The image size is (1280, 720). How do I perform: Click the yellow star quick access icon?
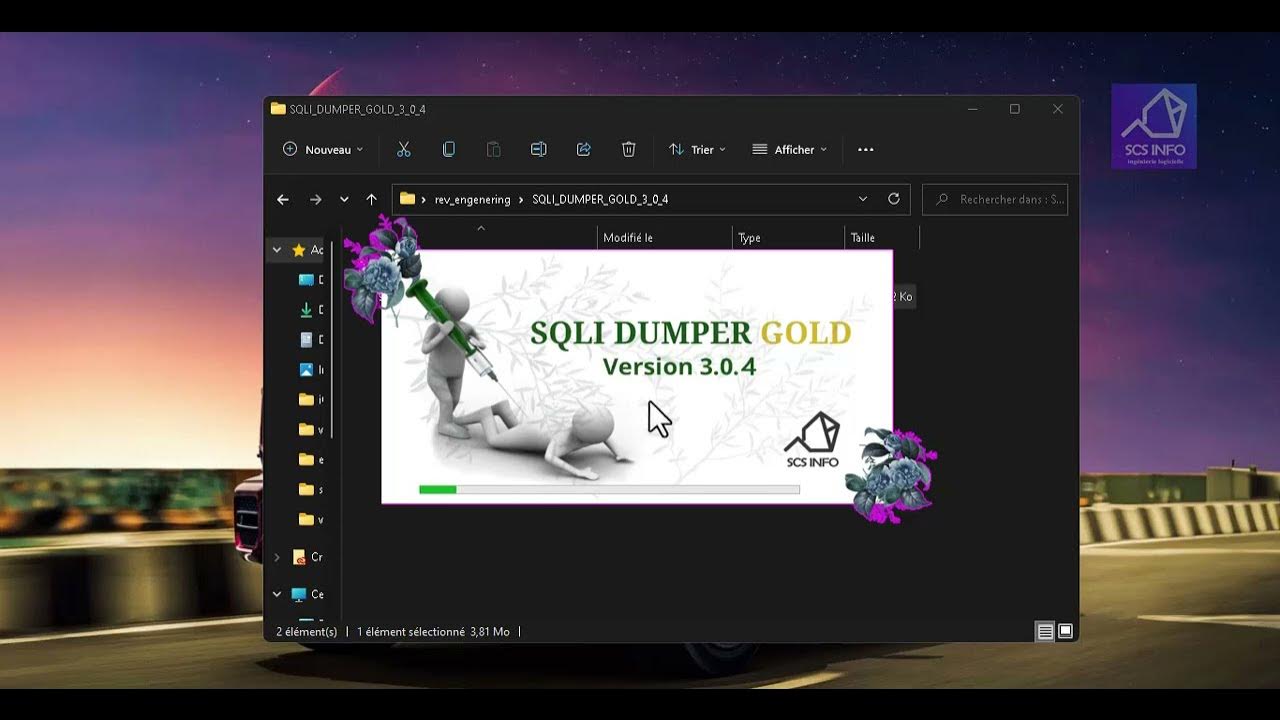(298, 250)
